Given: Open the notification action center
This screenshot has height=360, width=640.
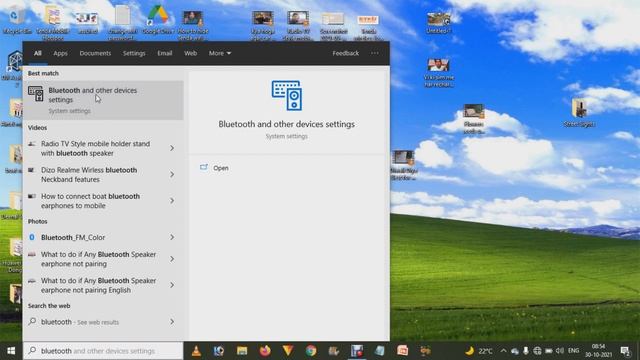Looking at the screenshot, I should coord(625,351).
